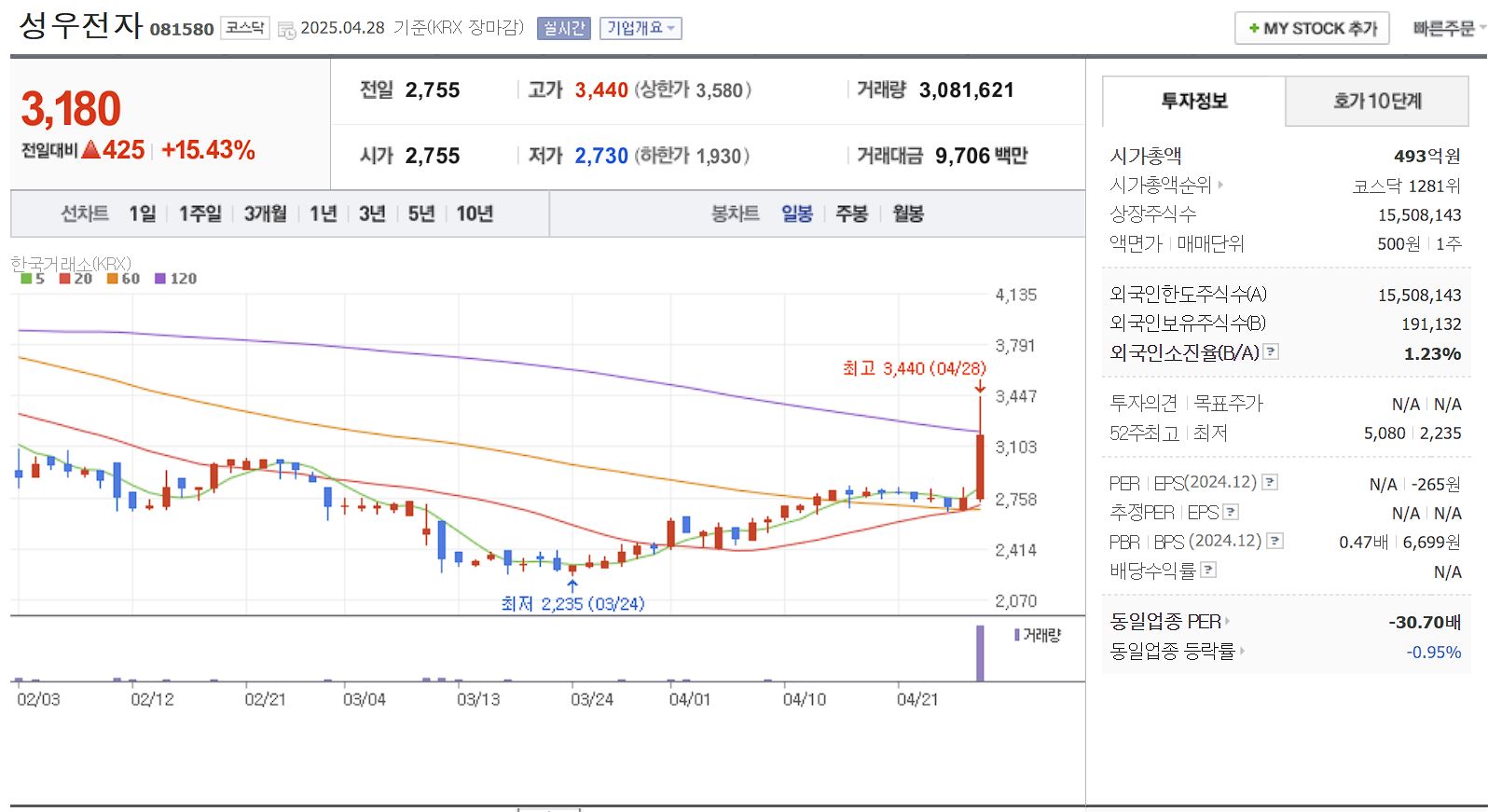Image resolution: width=1488 pixels, height=812 pixels.
Task: Click the 고가 value 3,440
Action: (601, 89)
